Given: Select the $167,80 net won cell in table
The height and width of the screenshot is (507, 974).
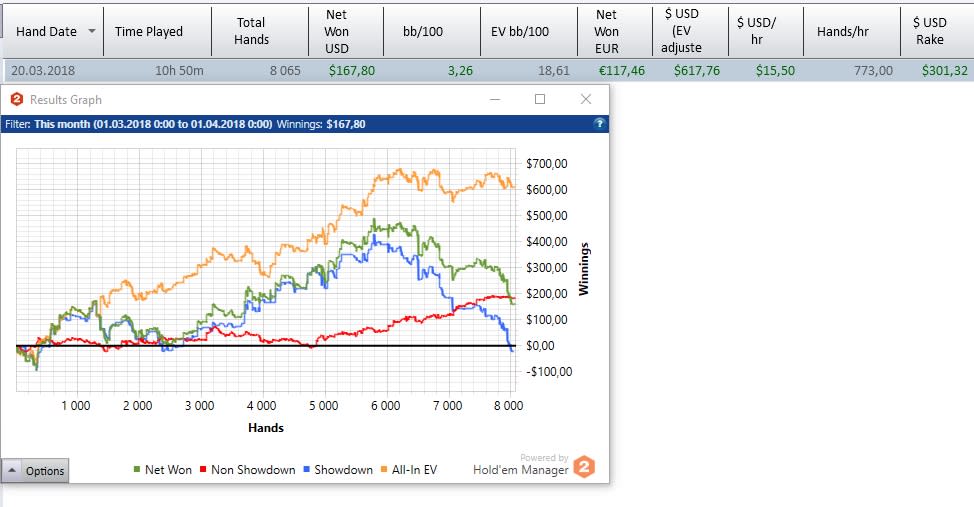Looking at the screenshot, I should [x=352, y=70].
